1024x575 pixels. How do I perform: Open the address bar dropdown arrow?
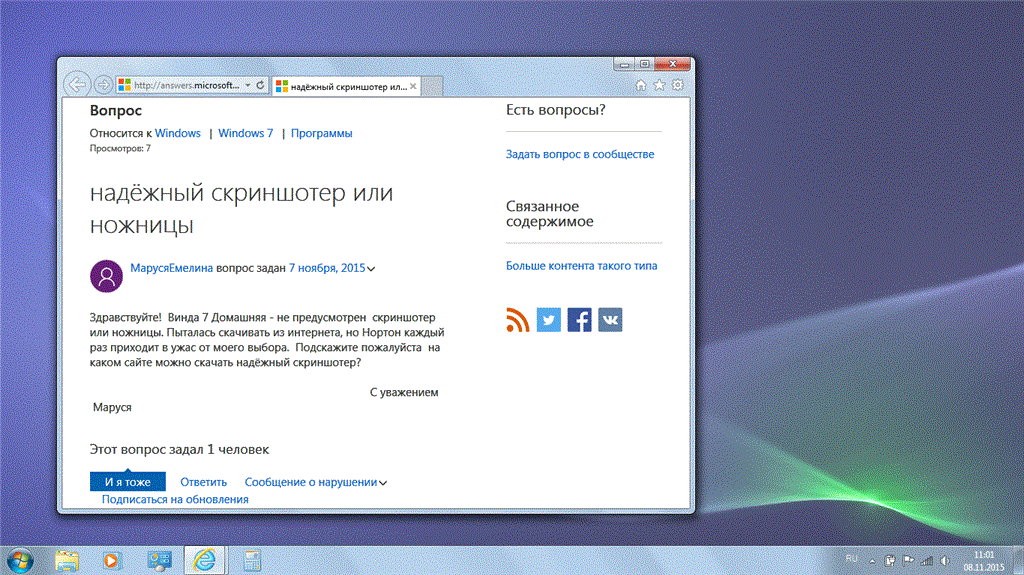[x=248, y=86]
